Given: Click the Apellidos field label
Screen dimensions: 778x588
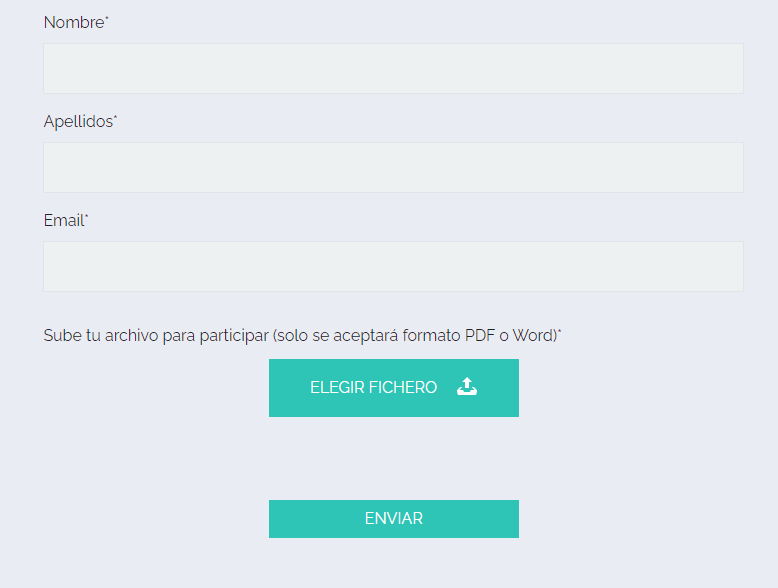Looking at the screenshot, I should point(78,122).
